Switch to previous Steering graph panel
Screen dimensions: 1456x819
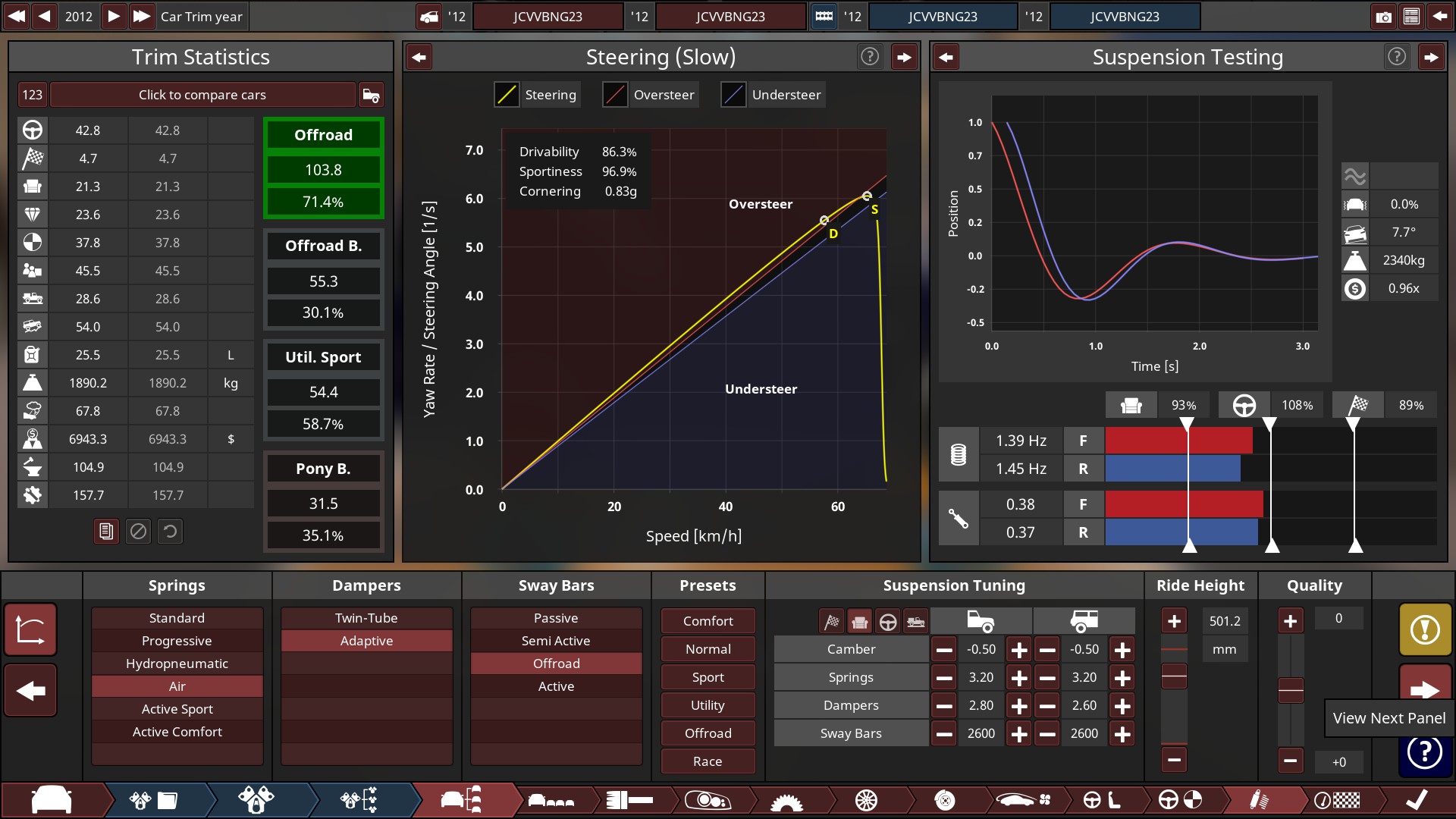(x=419, y=57)
